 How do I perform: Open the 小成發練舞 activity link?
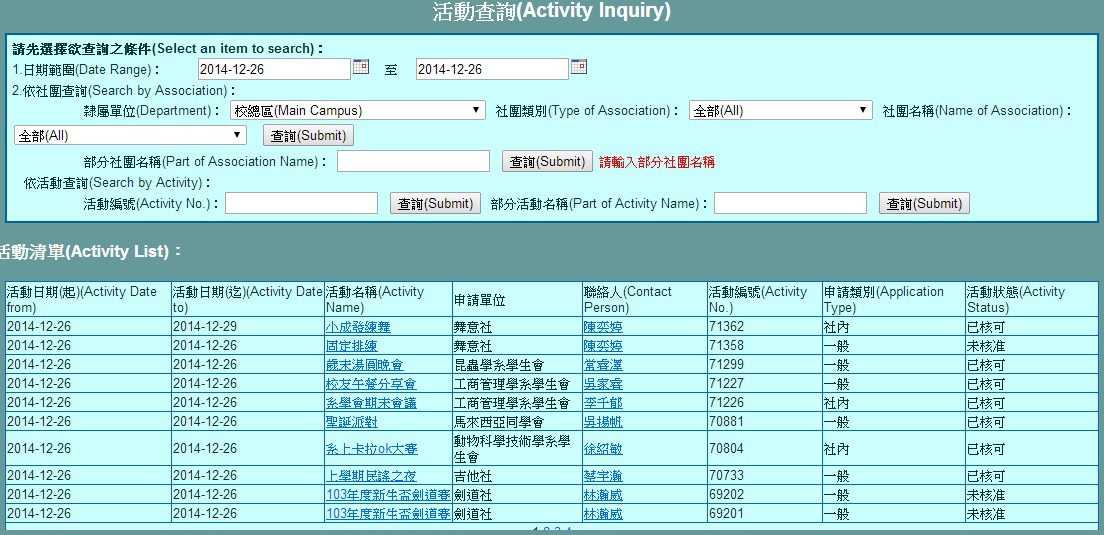point(357,327)
